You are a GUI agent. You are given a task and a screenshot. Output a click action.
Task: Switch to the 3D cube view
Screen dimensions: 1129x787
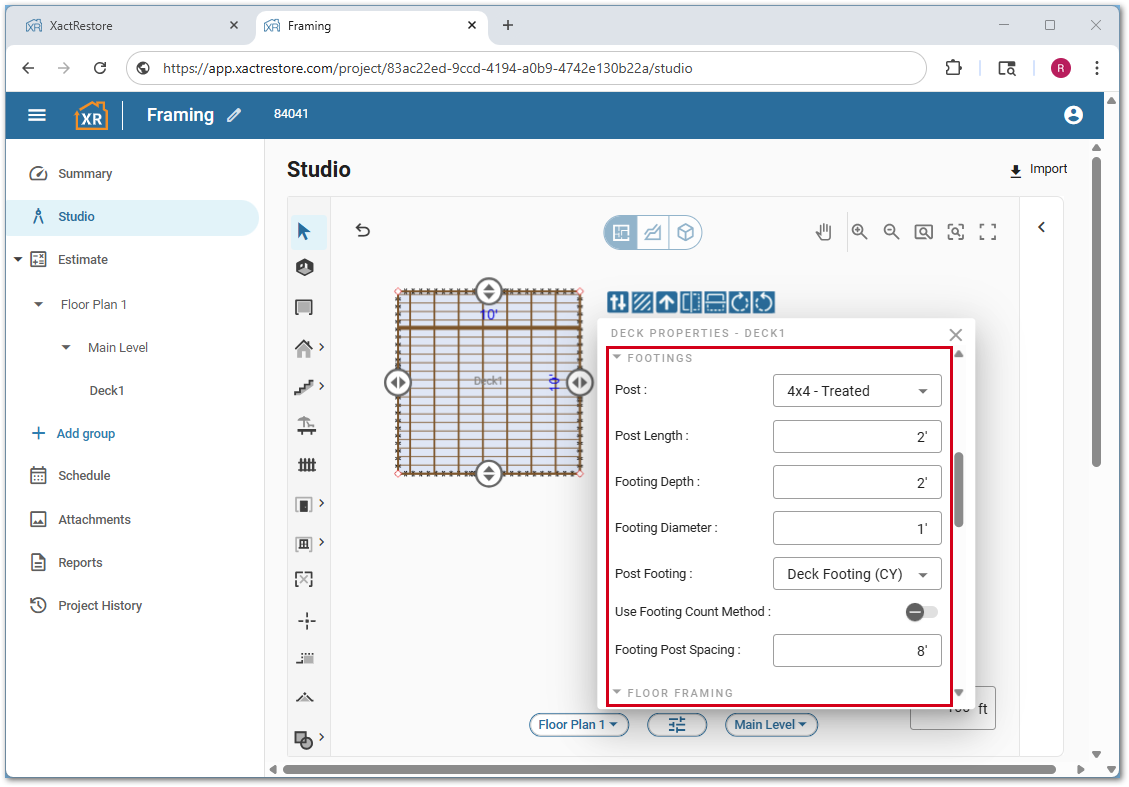tap(685, 233)
